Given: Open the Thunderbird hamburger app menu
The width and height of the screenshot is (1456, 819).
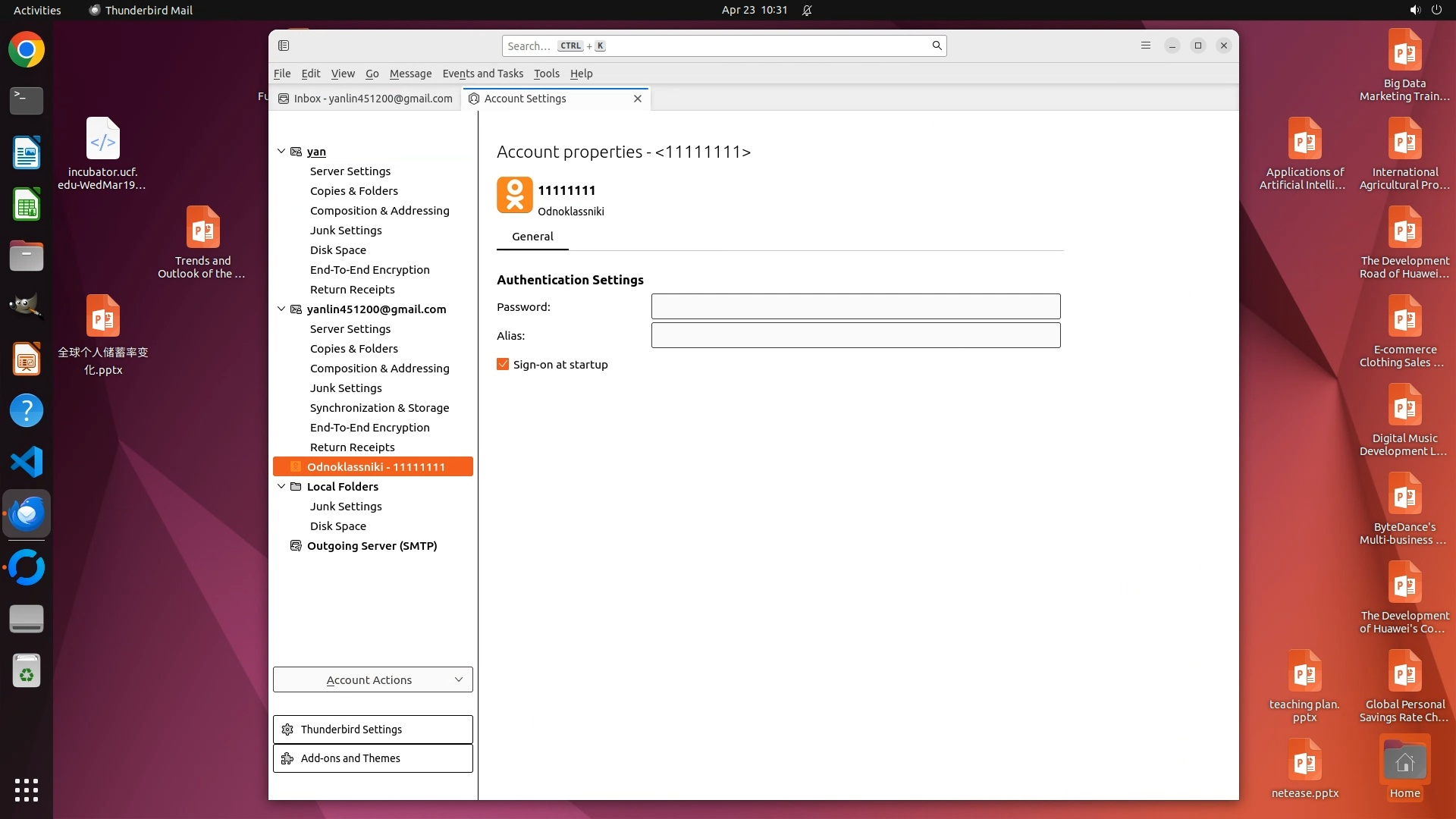Looking at the screenshot, I should pyautogui.click(x=1145, y=45).
